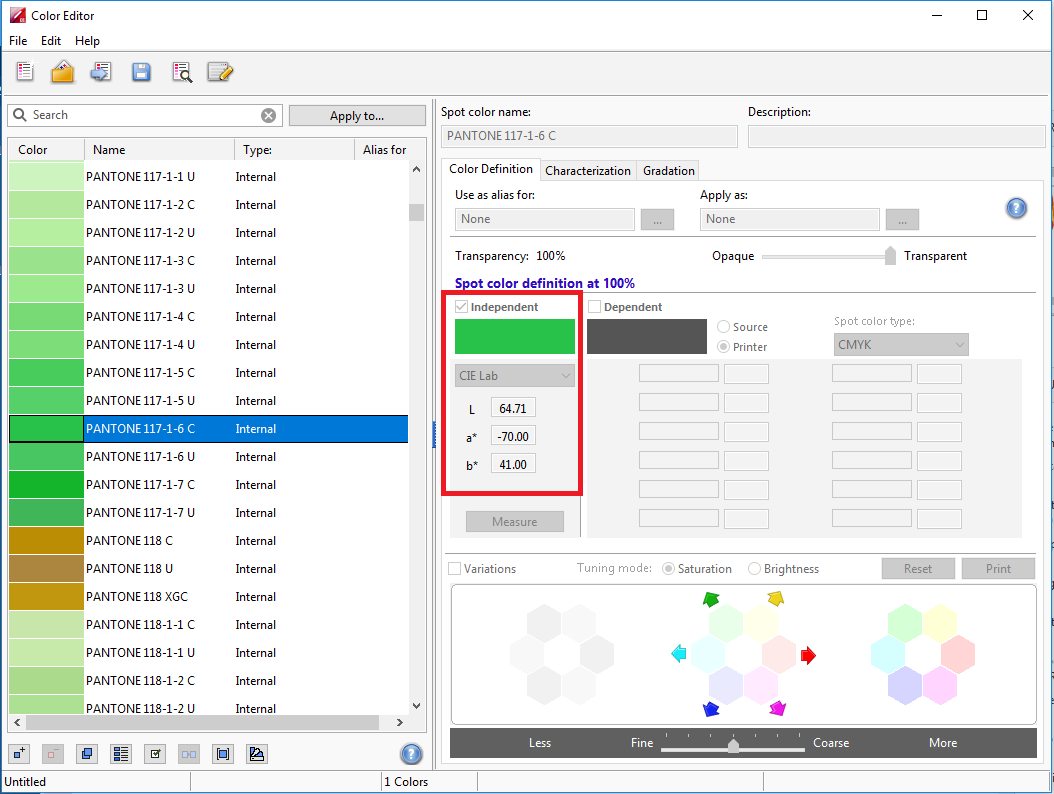Open the Spot color type CMYK dropdown

point(901,345)
